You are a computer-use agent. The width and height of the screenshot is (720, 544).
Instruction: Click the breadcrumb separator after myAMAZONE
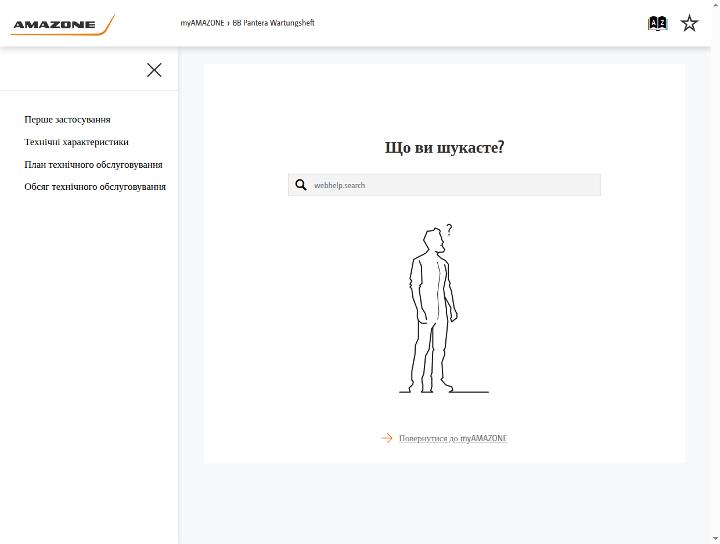point(228,23)
